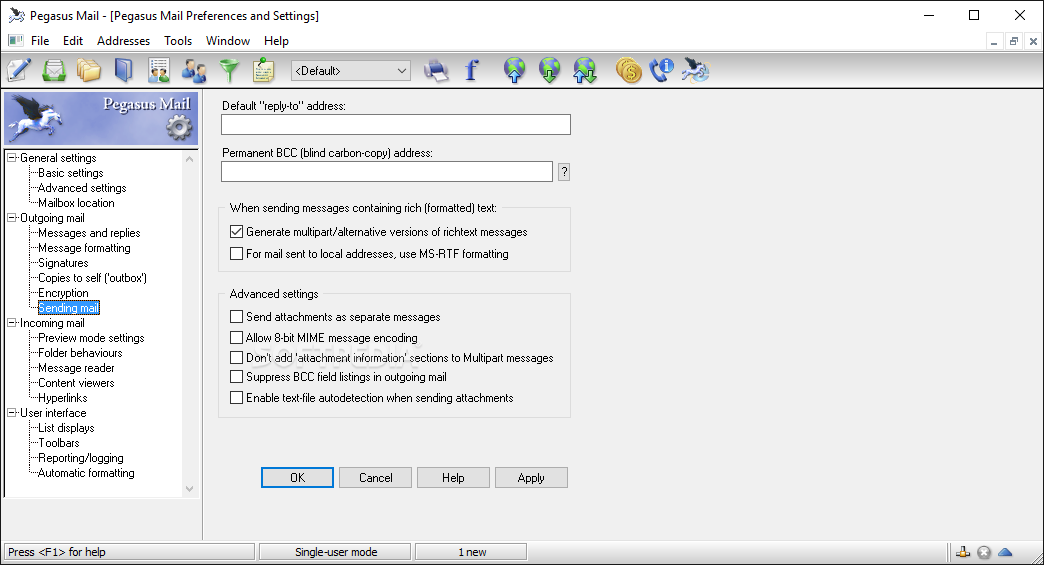This screenshot has height=565, width=1044.
Task: Collapse the General settings tree node
Action: 11,157
